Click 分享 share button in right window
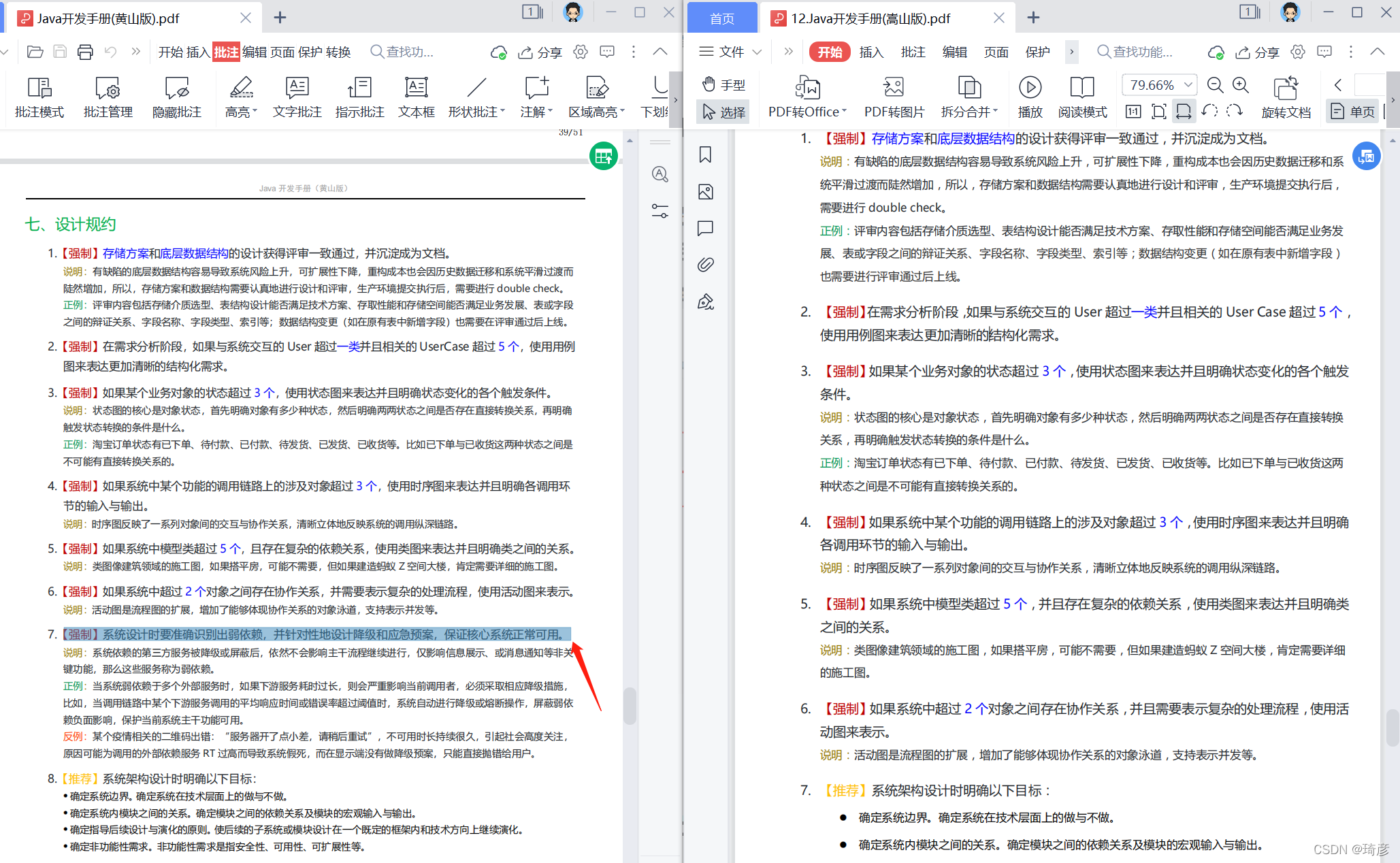 click(1258, 52)
